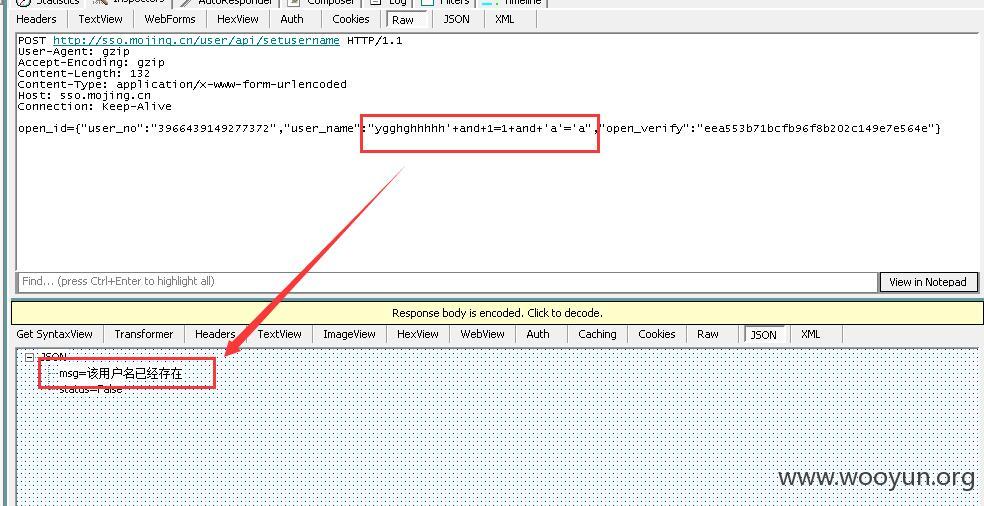Open the AutoResponder top tab
Image resolution: width=984 pixels, height=506 pixels.
pyautogui.click(x=227, y=2)
